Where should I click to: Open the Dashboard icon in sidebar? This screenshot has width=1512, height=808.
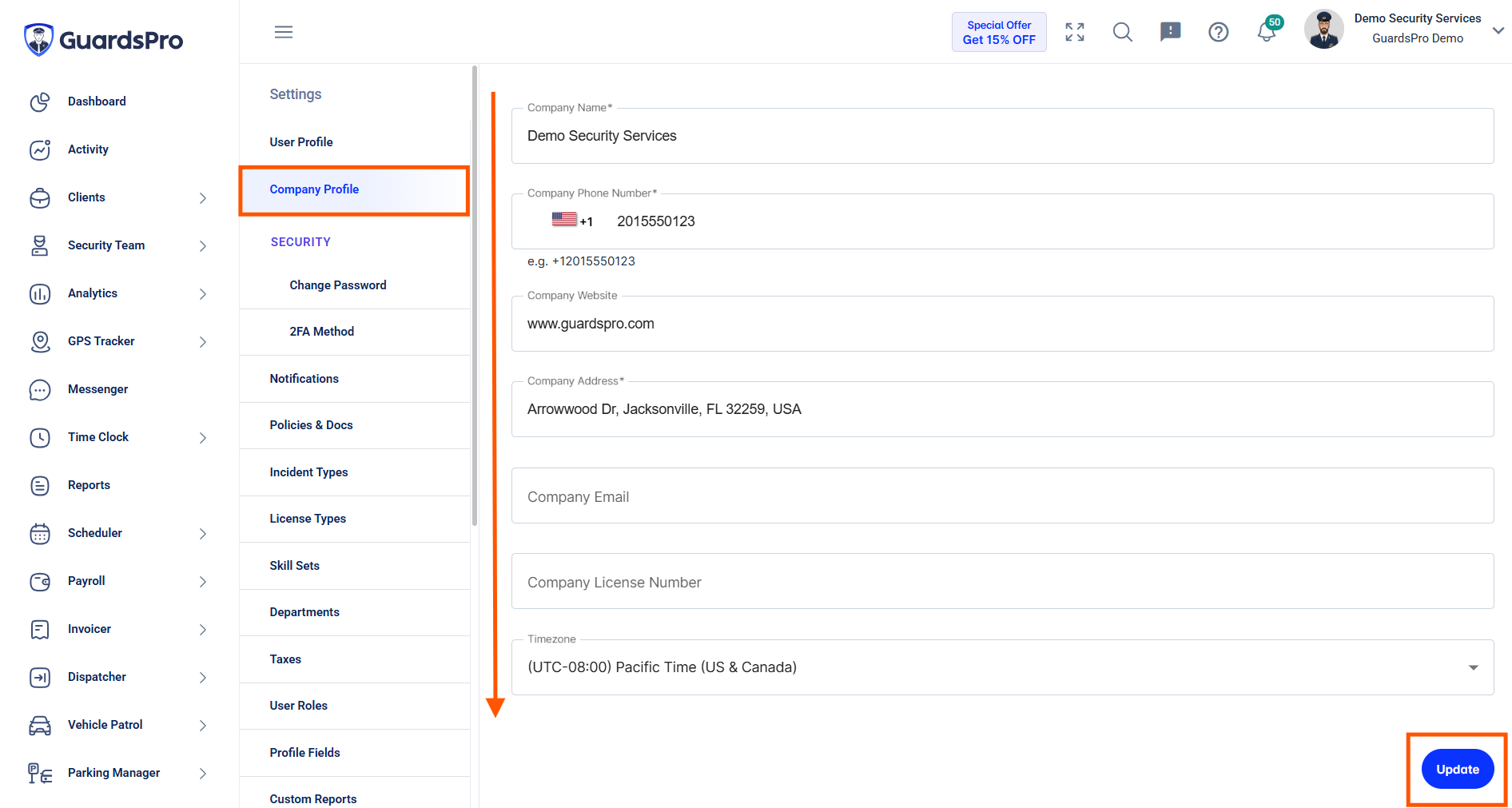(x=40, y=102)
